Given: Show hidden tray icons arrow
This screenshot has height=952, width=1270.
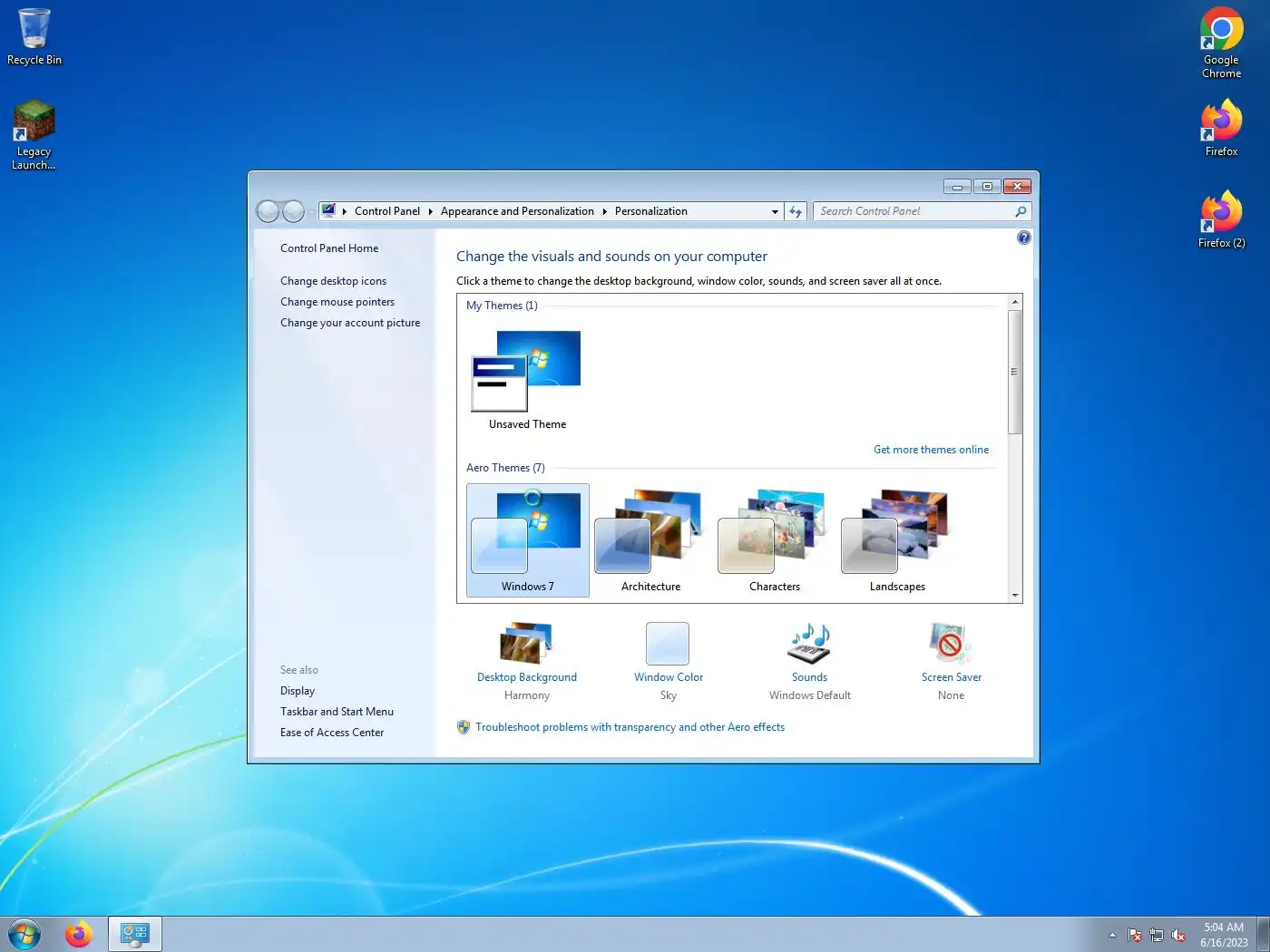Looking at the screenshot, I should 1112,935.
